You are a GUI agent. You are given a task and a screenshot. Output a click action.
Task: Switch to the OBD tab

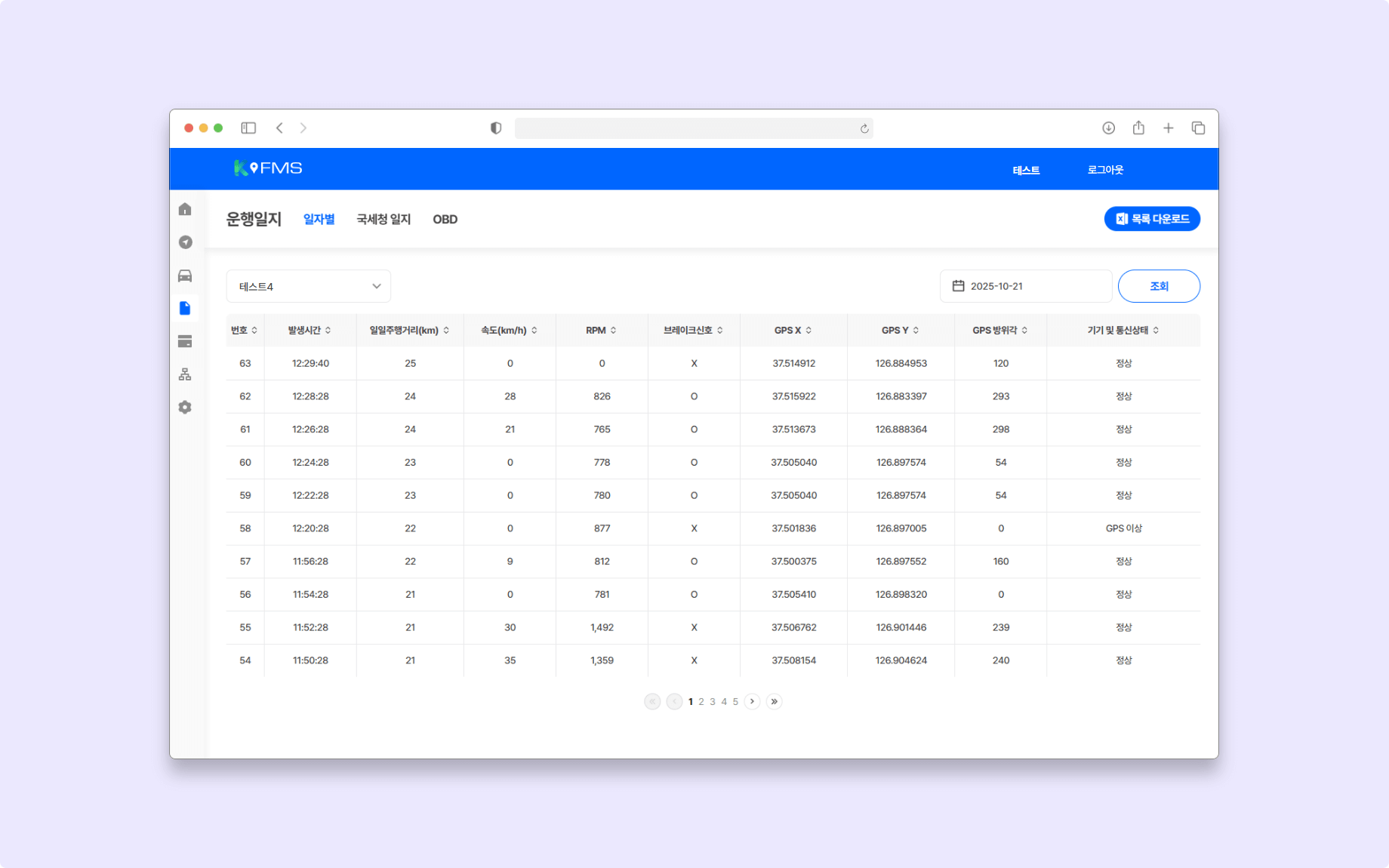(445, 219)
